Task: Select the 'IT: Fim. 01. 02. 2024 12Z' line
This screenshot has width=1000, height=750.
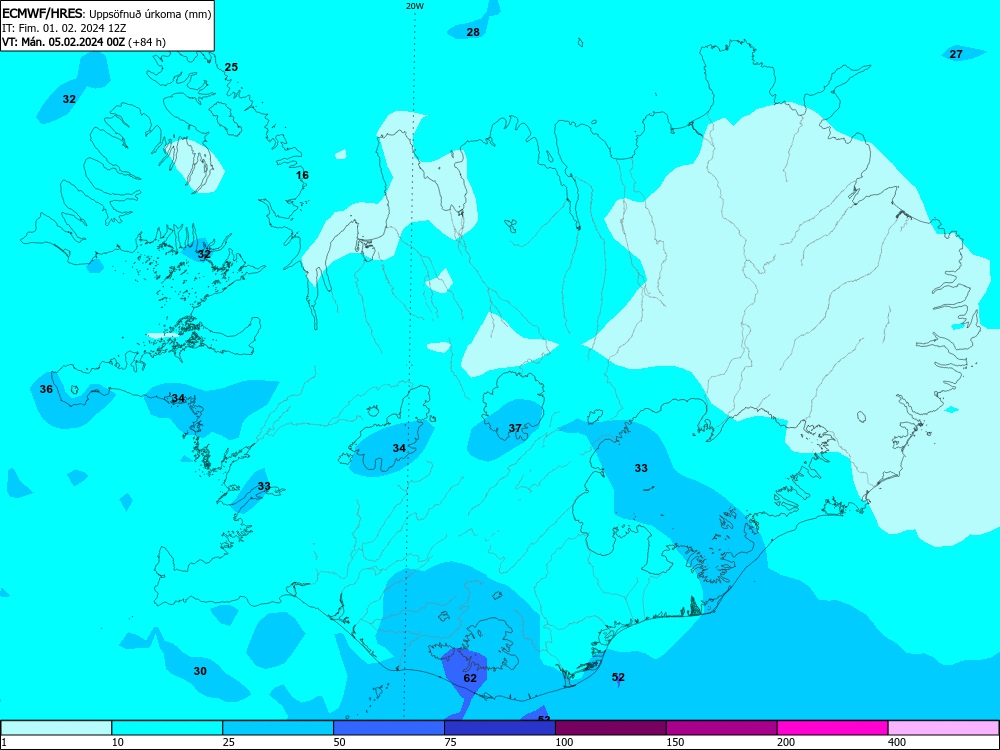Action: click(64, 28)
